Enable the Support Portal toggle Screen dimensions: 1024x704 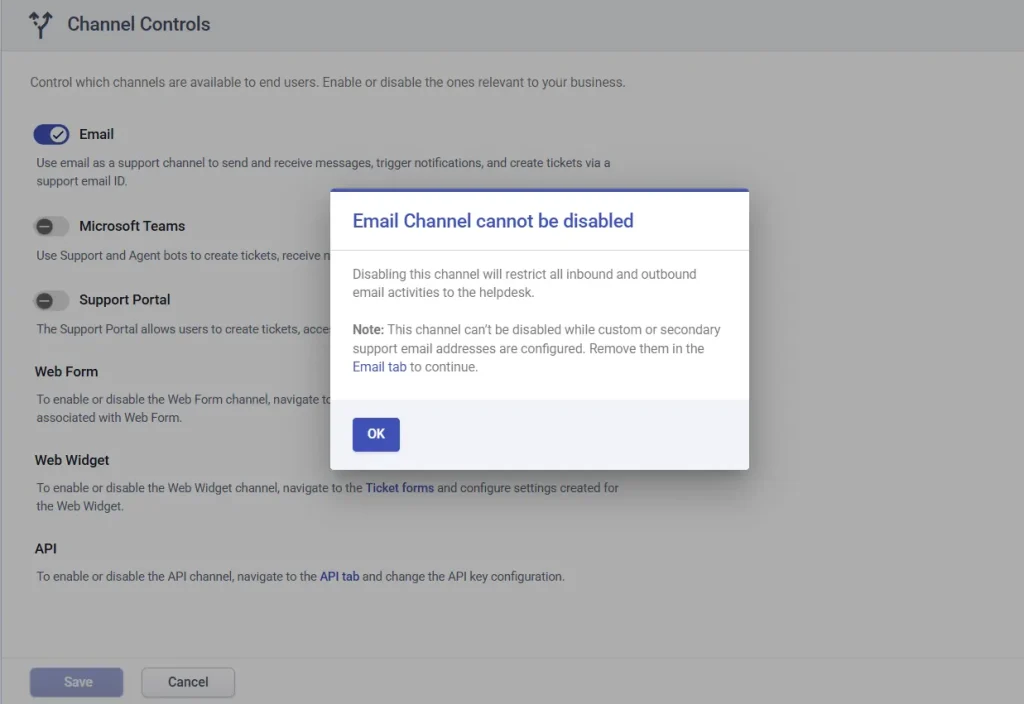click(x=50, y=299)
